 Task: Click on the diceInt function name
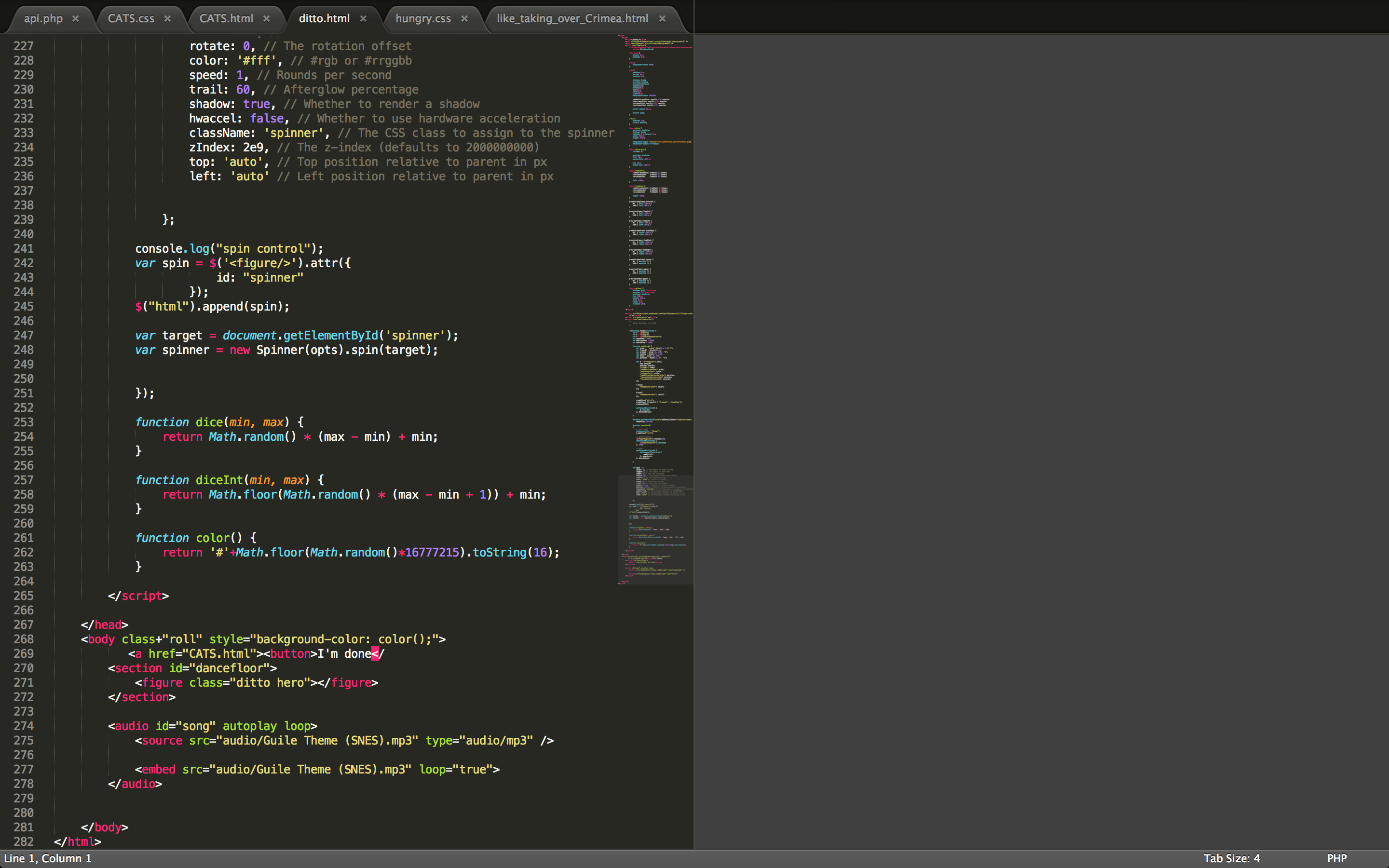coord(219,480)
